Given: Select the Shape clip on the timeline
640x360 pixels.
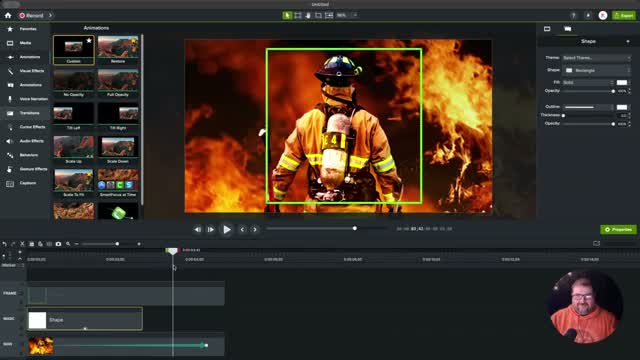Looking at the screenshot, I should click(85, 319).
